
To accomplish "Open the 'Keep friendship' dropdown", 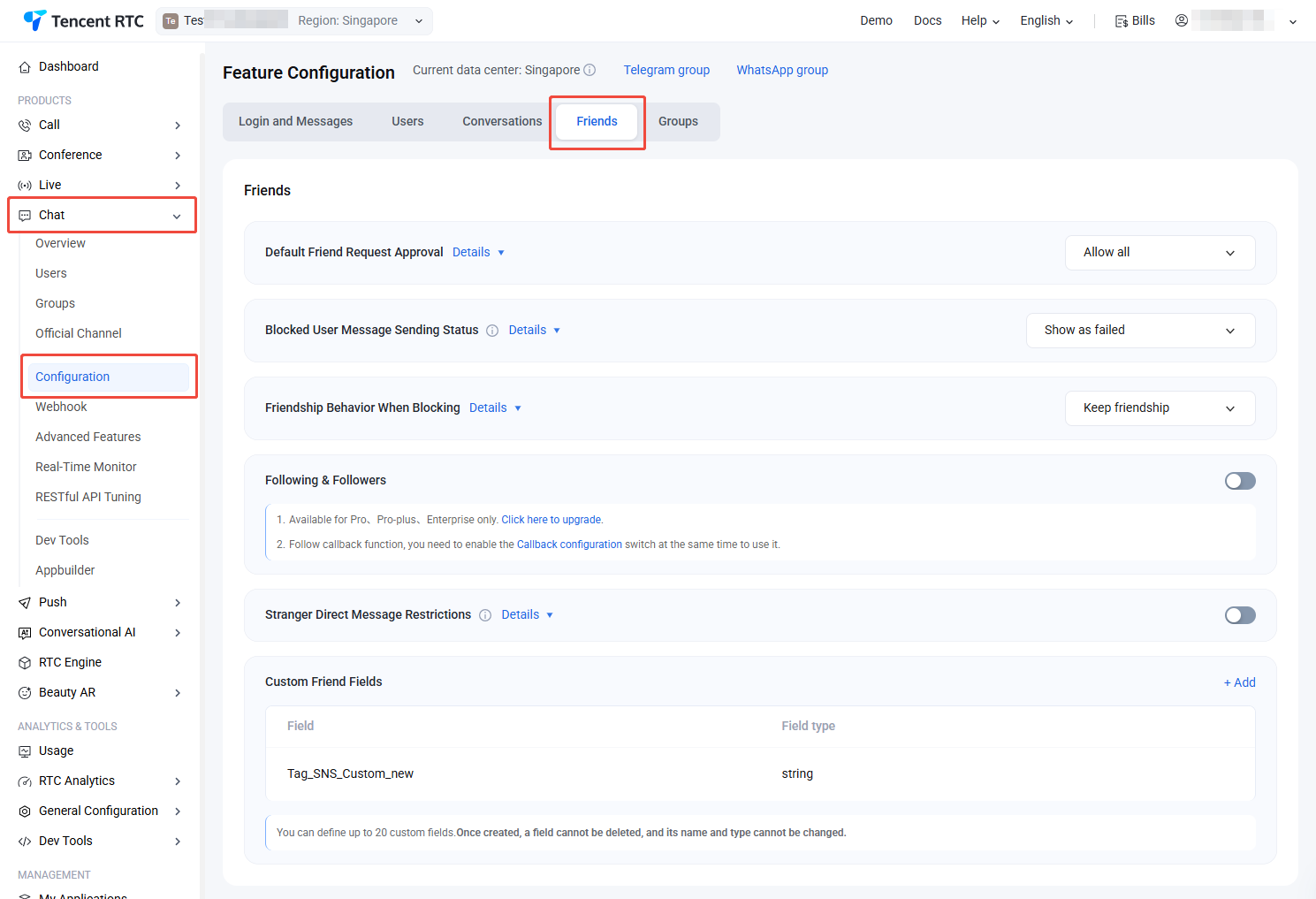I will [x=1160, y=408].
